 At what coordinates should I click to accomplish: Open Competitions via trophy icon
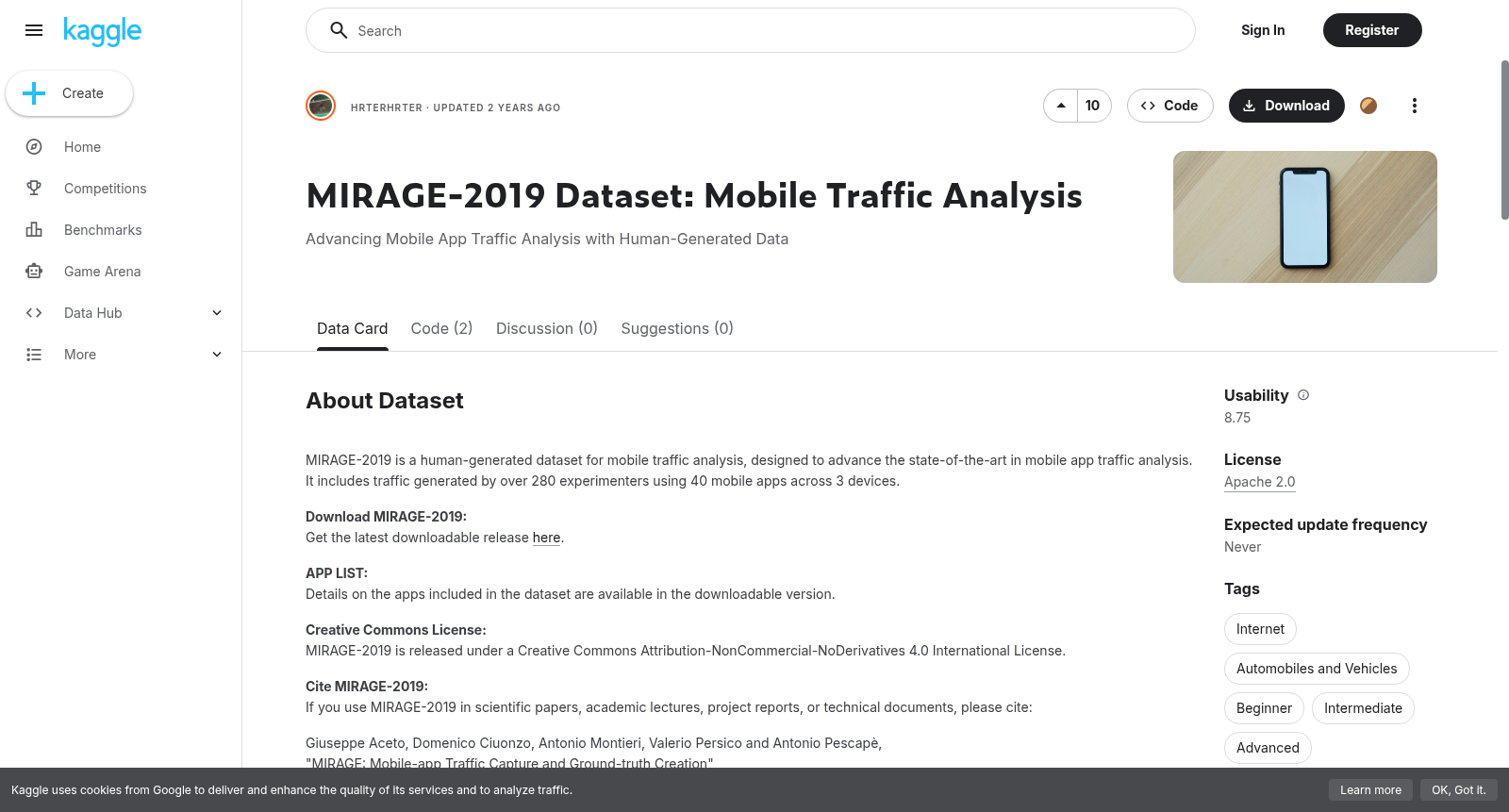[34, 189]
